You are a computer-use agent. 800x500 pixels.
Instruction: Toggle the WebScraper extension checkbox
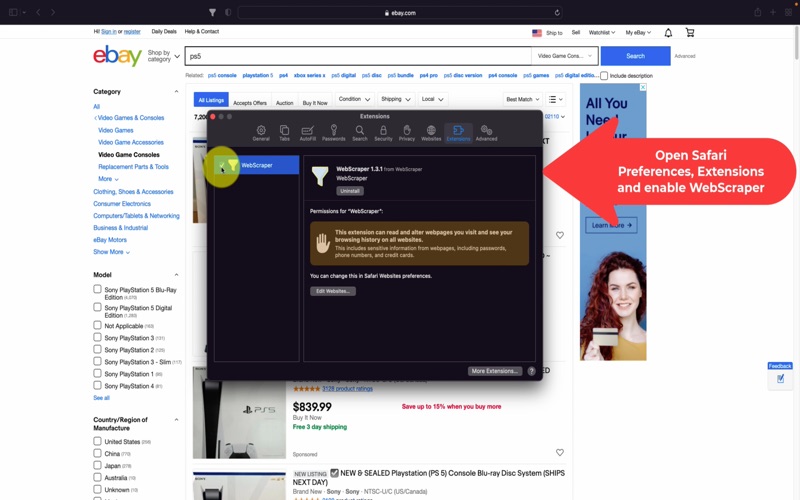[x=222, y=165]
